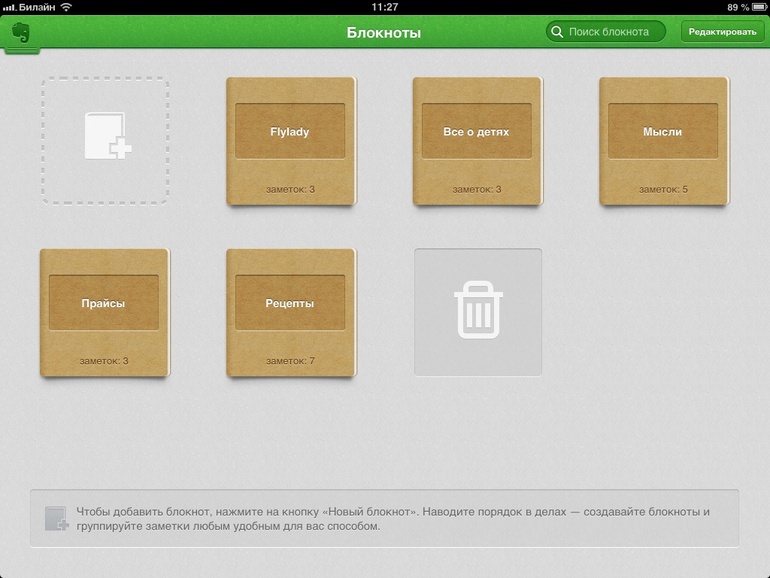770x578 pixels.
Task: Open the trash bin tile
Action: (478, 311)
